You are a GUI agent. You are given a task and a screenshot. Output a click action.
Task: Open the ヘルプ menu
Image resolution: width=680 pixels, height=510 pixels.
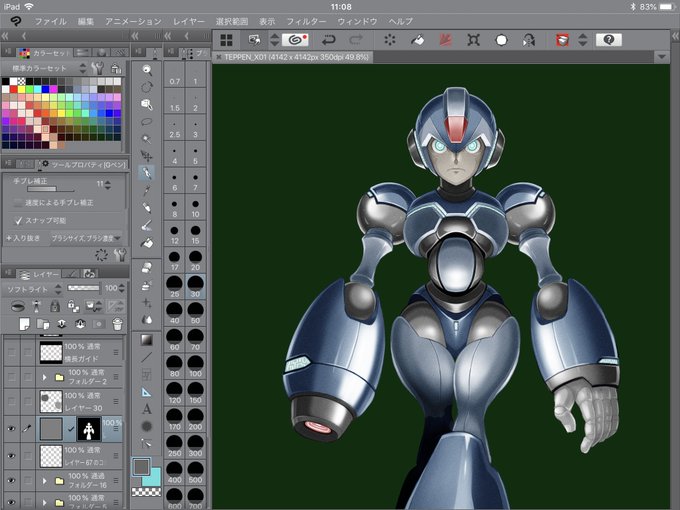point(400,21)
